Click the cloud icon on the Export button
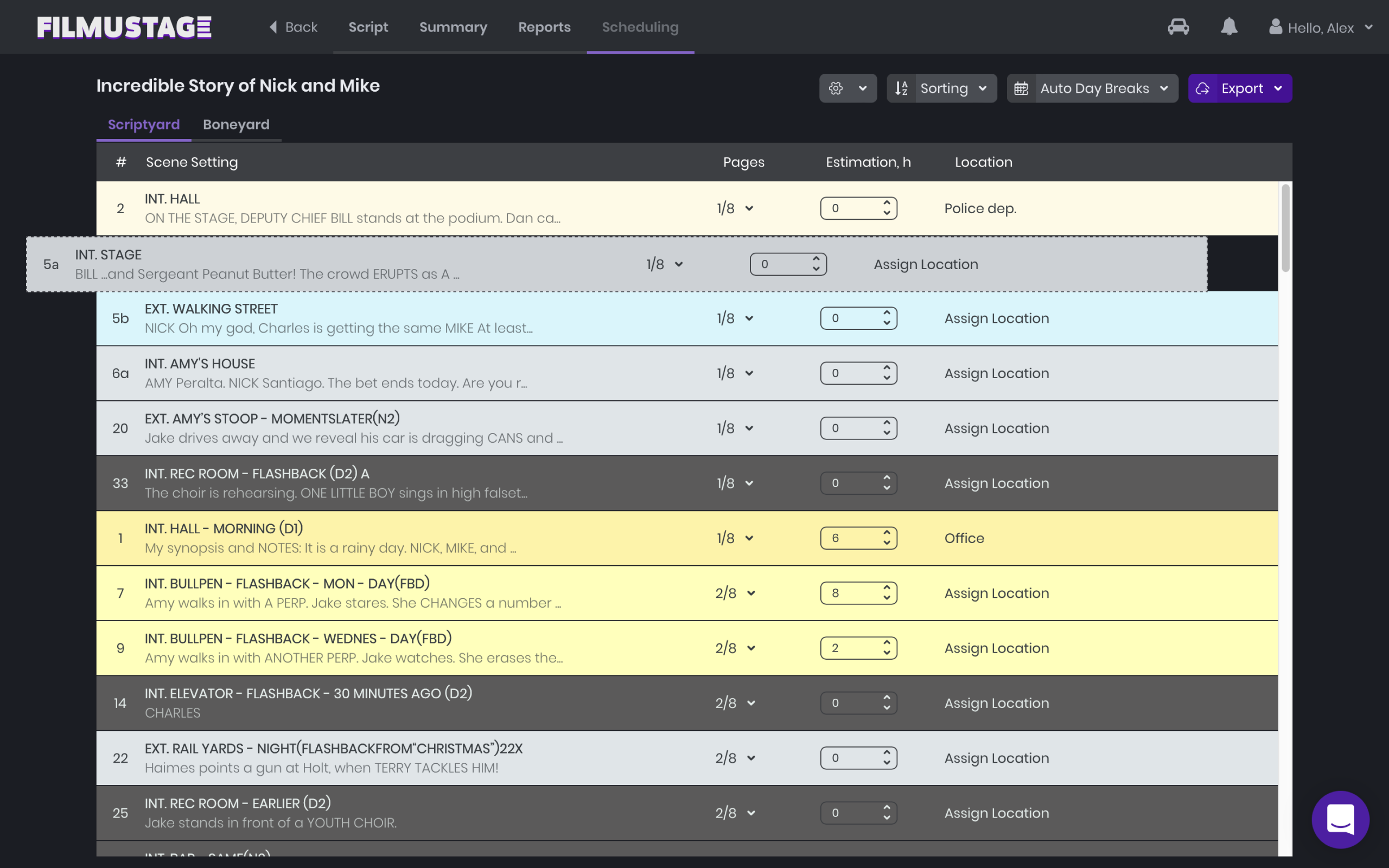 tap(1203, 88)
